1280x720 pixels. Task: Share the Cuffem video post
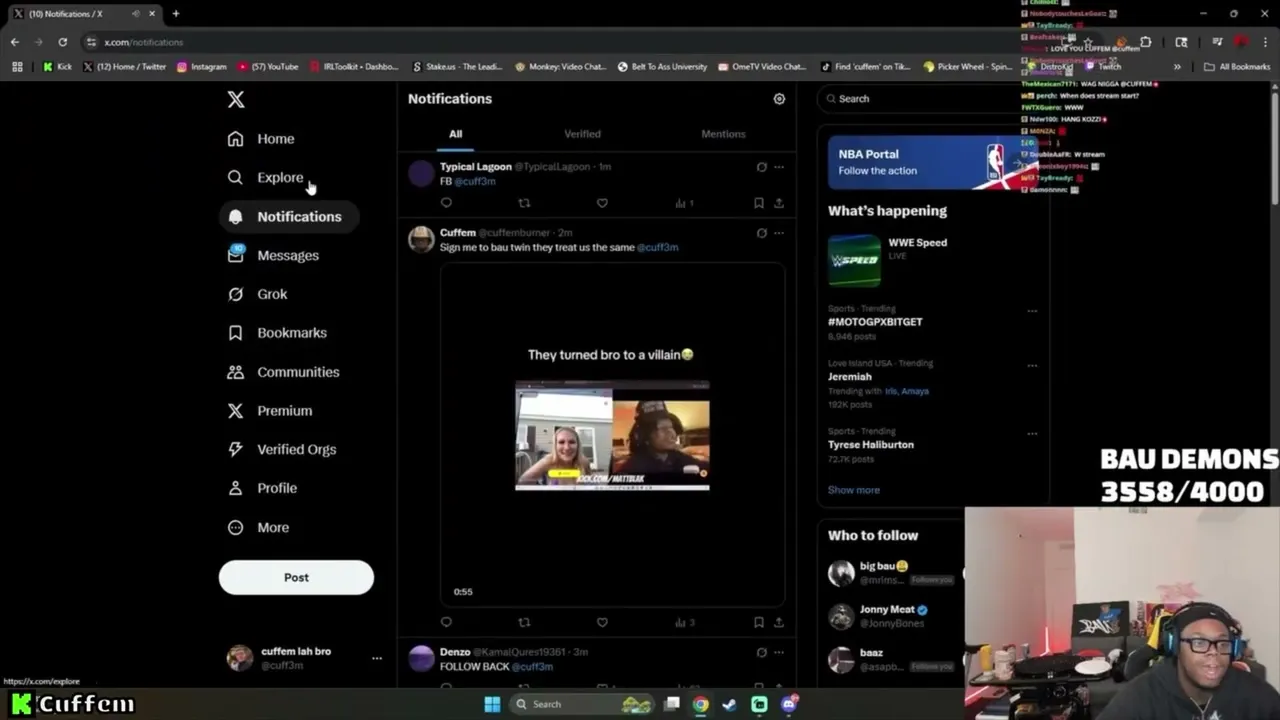point(779,622)
